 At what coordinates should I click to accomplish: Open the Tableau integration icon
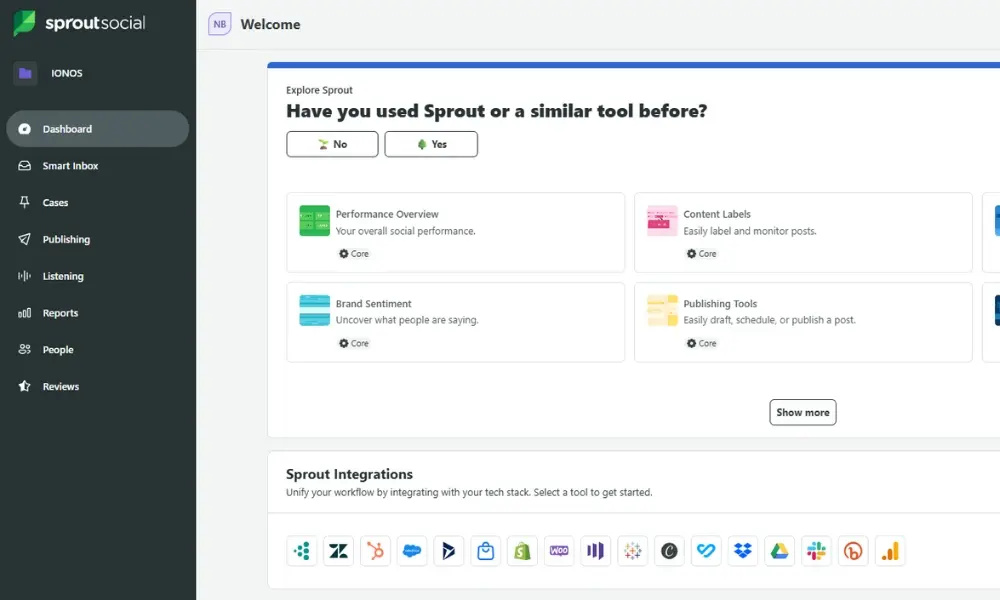tap(632, 551)
